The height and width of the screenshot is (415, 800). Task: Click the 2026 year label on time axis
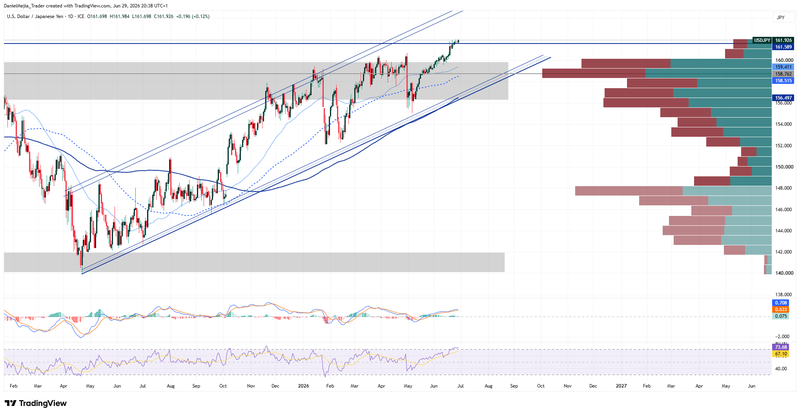tap(304, 386)
